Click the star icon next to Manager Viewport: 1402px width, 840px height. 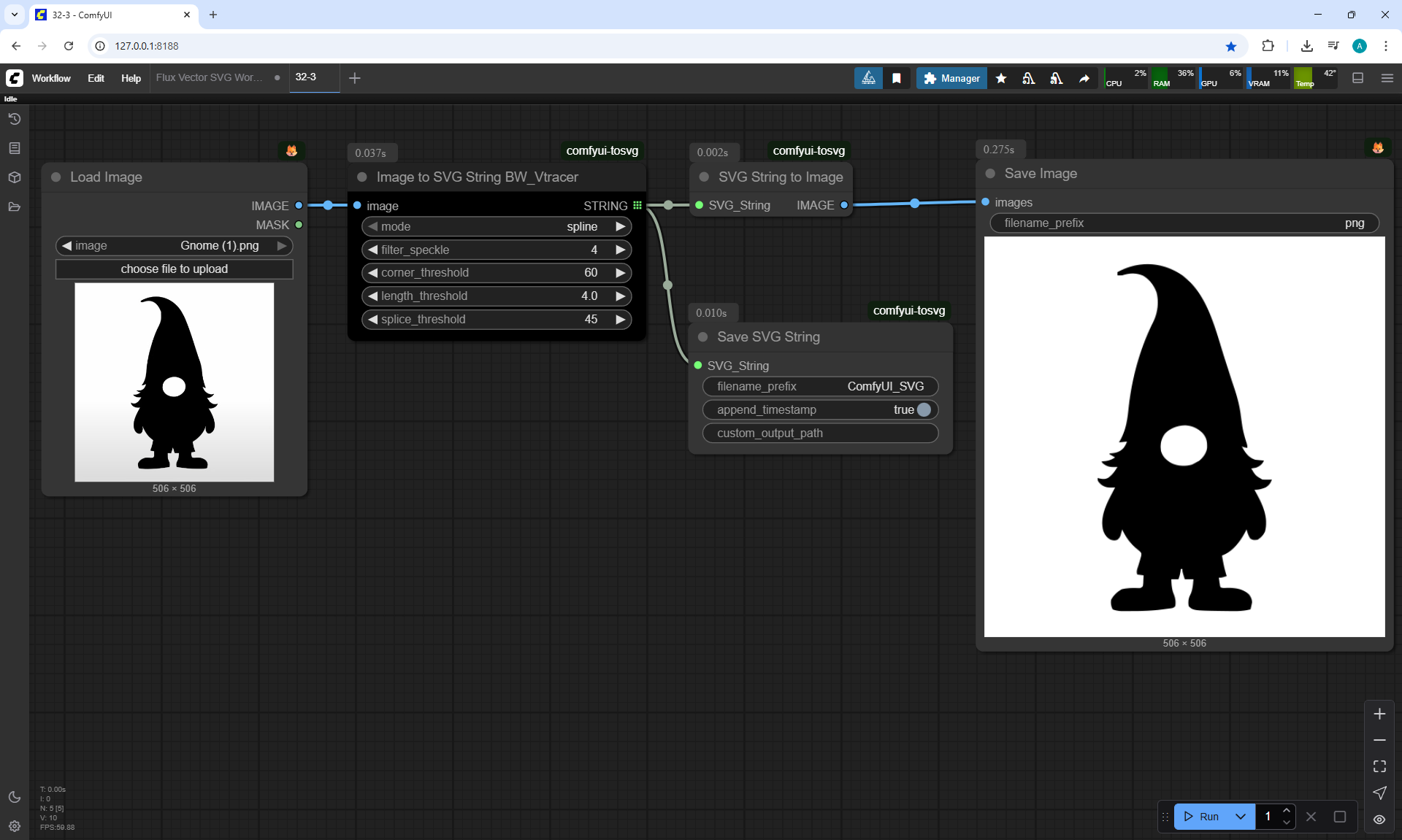point(1001,78)
